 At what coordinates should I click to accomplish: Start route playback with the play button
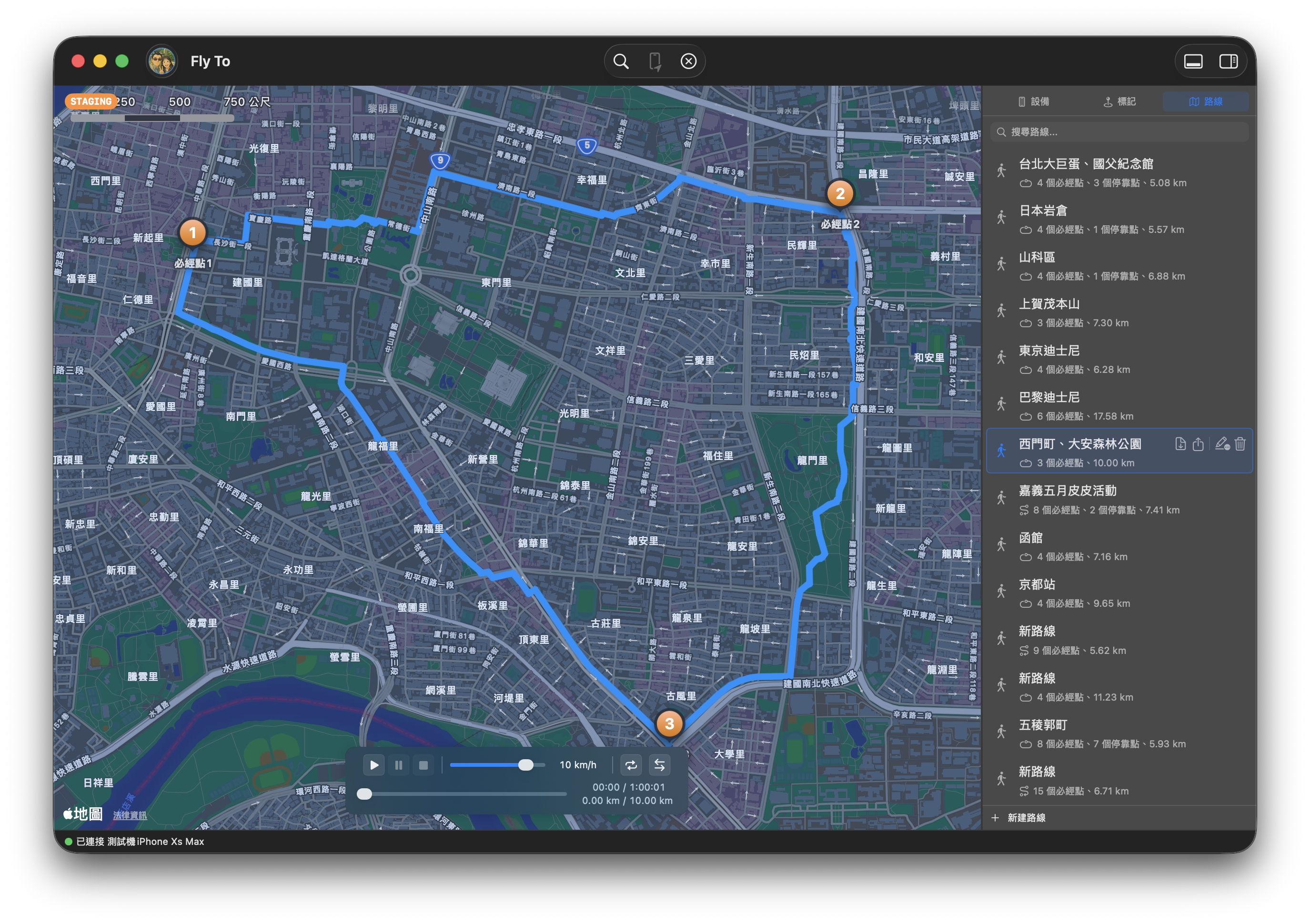[x=374, y=765]
